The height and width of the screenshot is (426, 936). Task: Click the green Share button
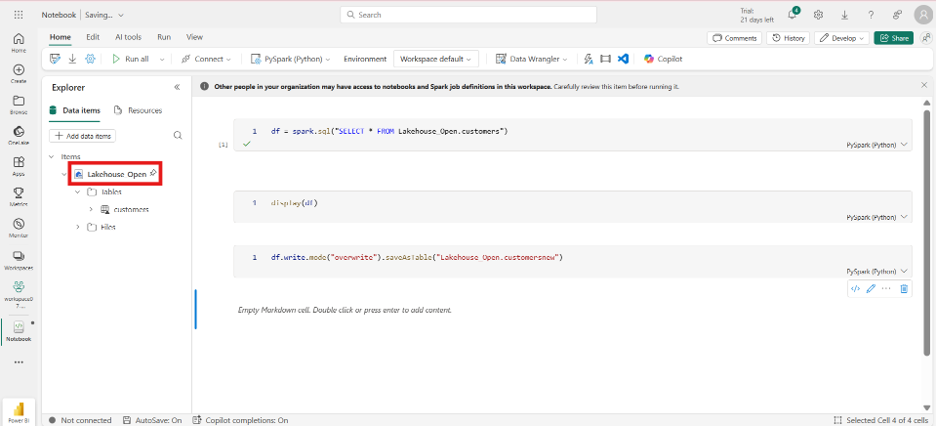click(x=894, y=38)
